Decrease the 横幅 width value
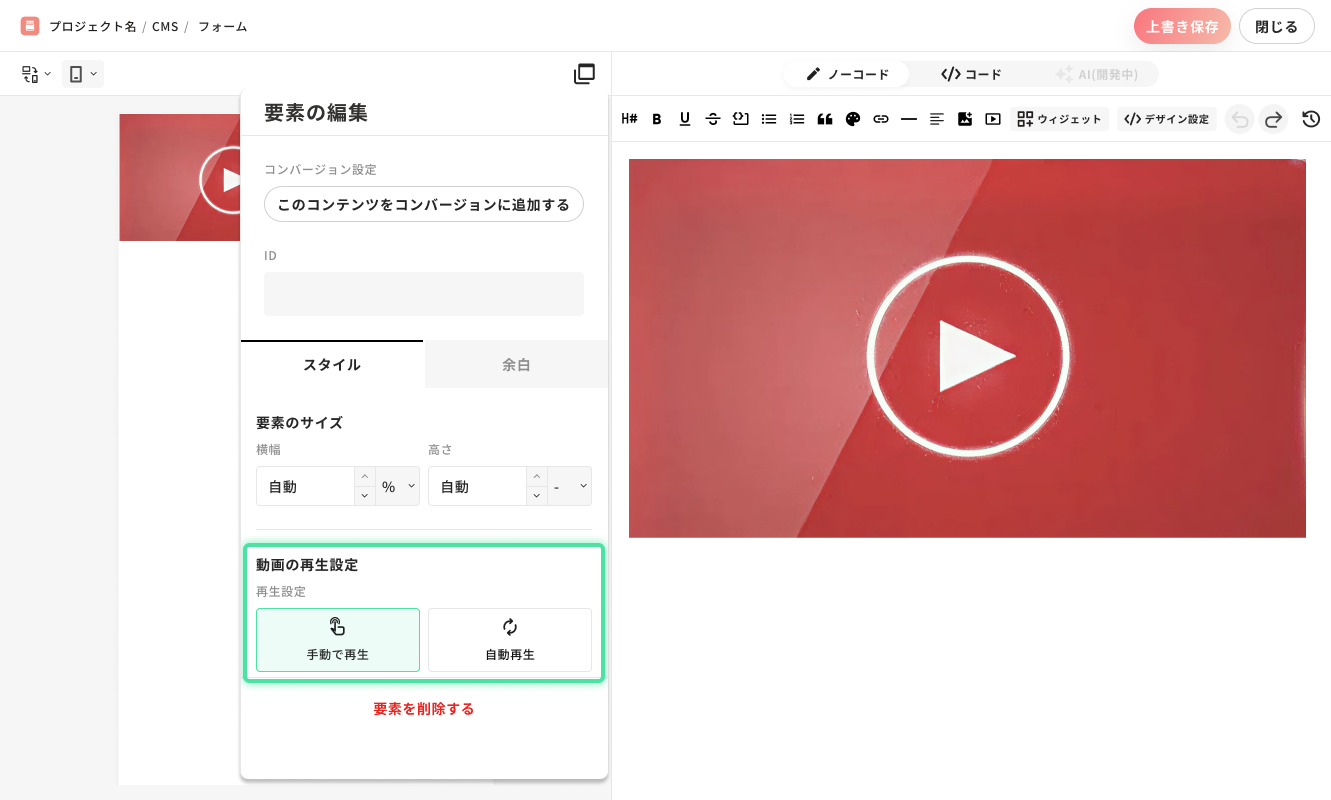The height and width of the screenshot is (800, 1331). (x=365, y=496)
